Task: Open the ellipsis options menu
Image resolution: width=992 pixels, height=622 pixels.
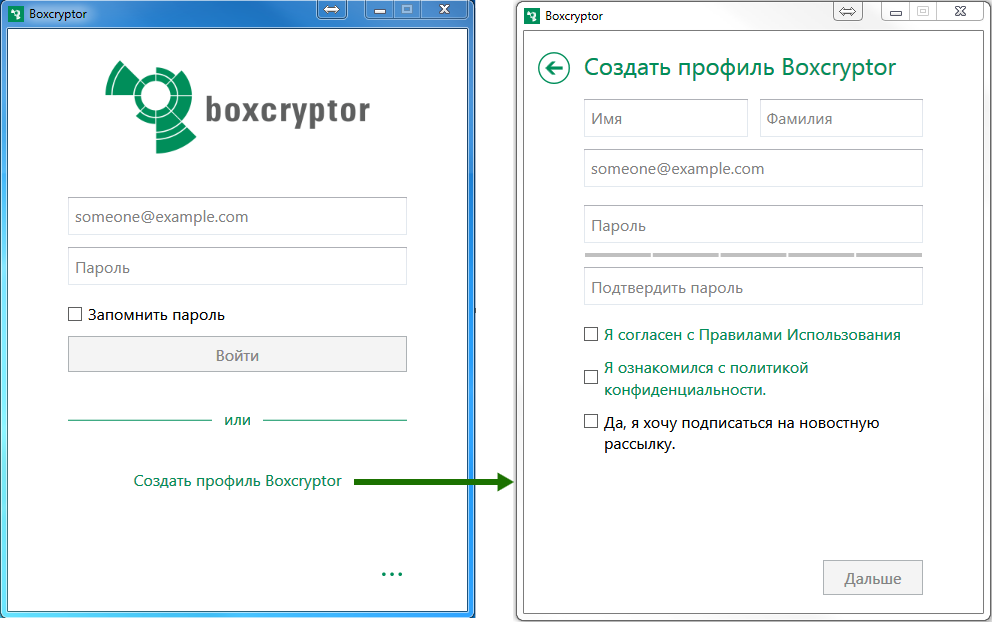Action: [x=392, y=573]
